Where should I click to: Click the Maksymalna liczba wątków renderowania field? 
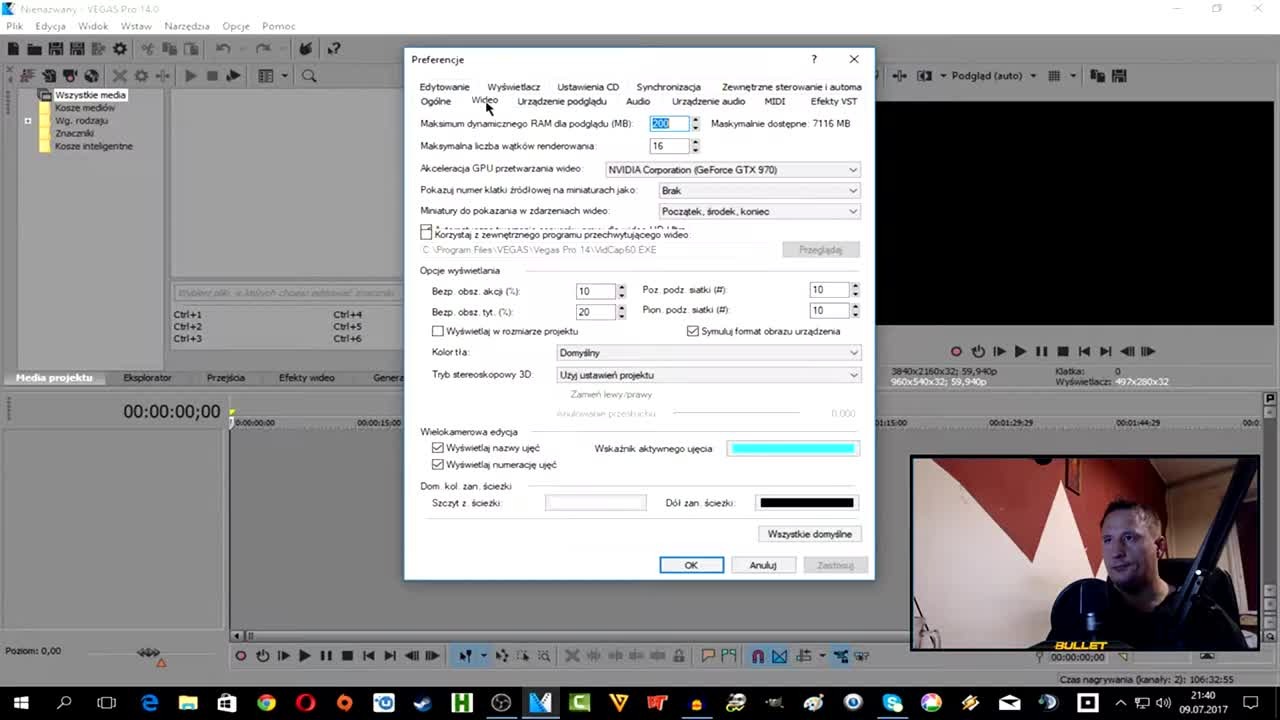click(669, 146)
